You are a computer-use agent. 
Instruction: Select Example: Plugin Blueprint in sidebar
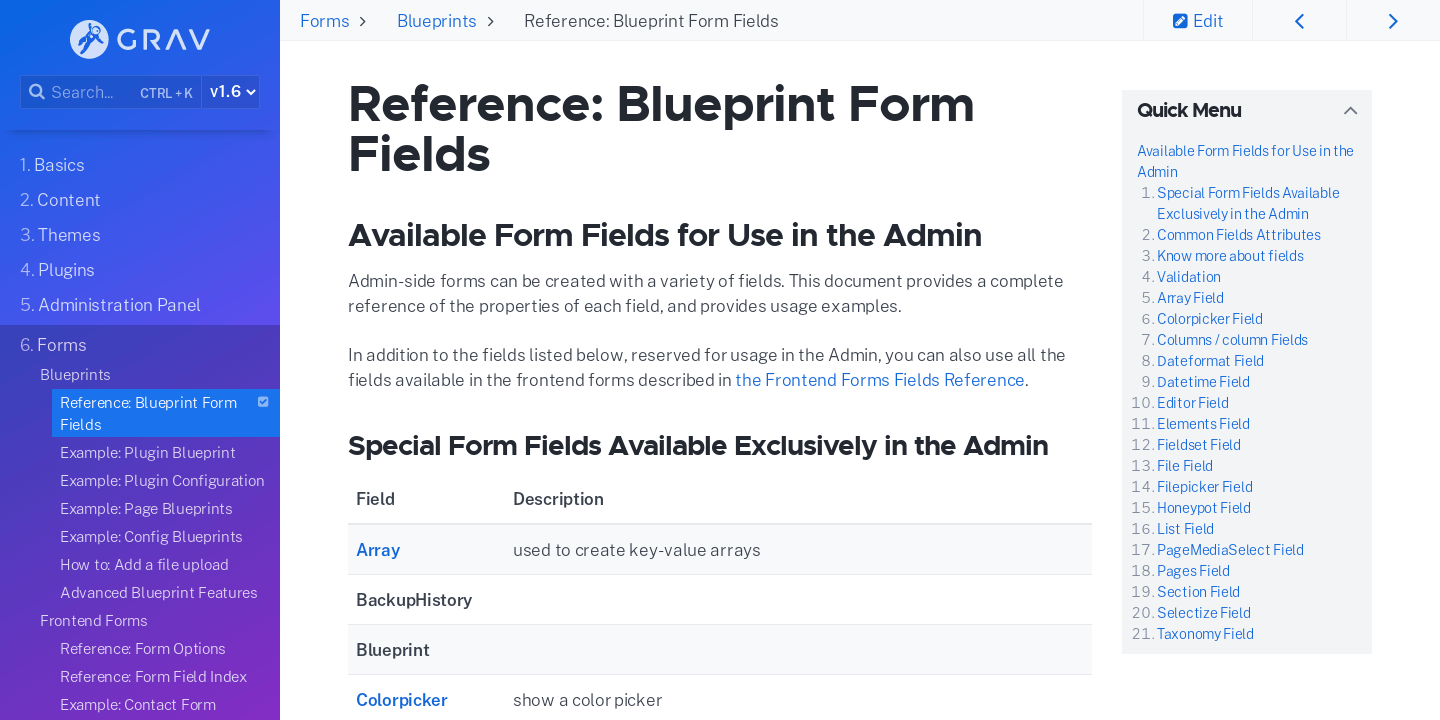click(x=148, y=453)
